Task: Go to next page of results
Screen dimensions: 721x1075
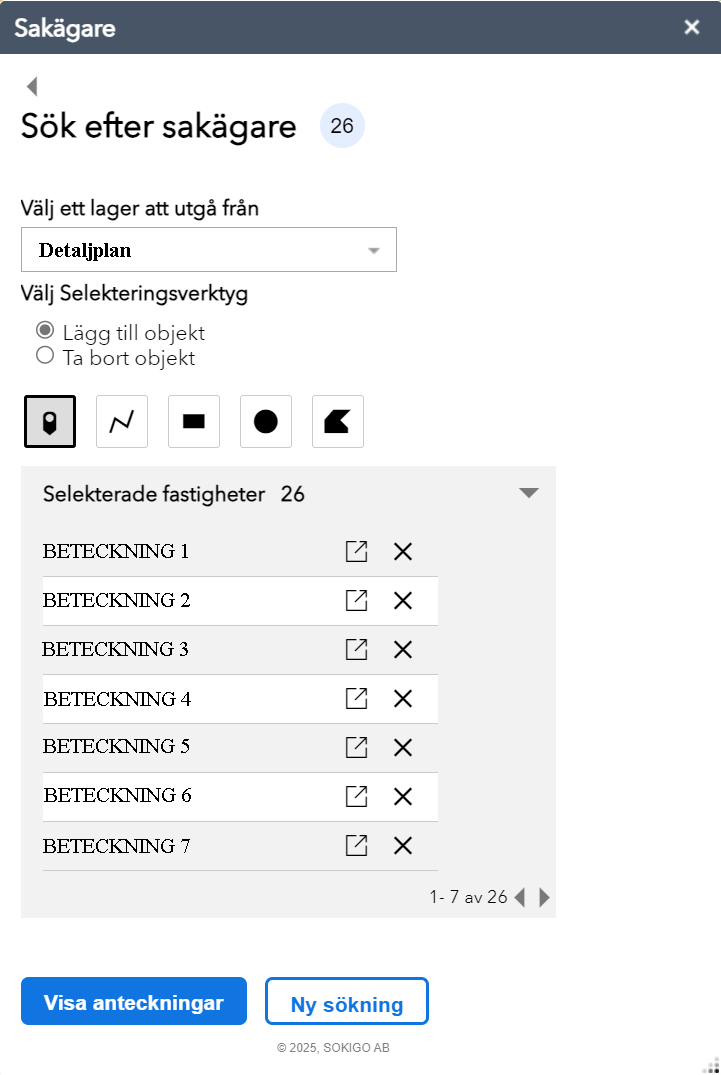Action: coord(545,897)
